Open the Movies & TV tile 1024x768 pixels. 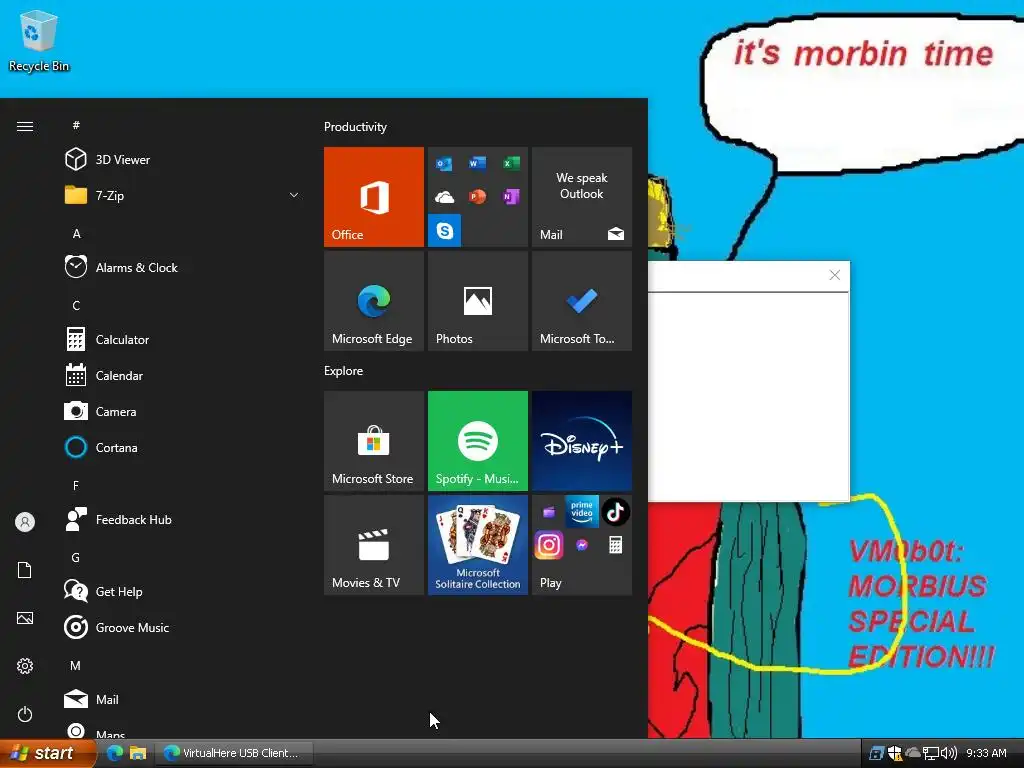374,545
